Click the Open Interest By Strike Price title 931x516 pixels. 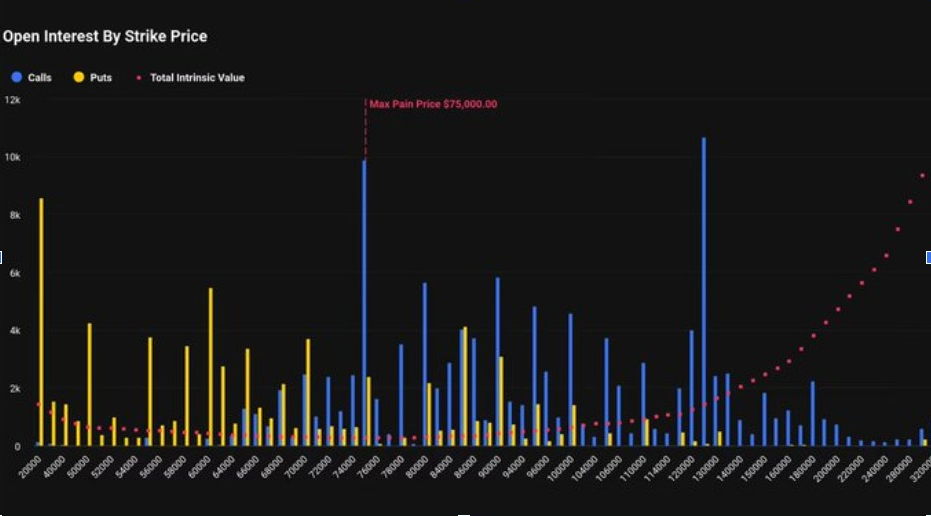[x=105, y=36]
